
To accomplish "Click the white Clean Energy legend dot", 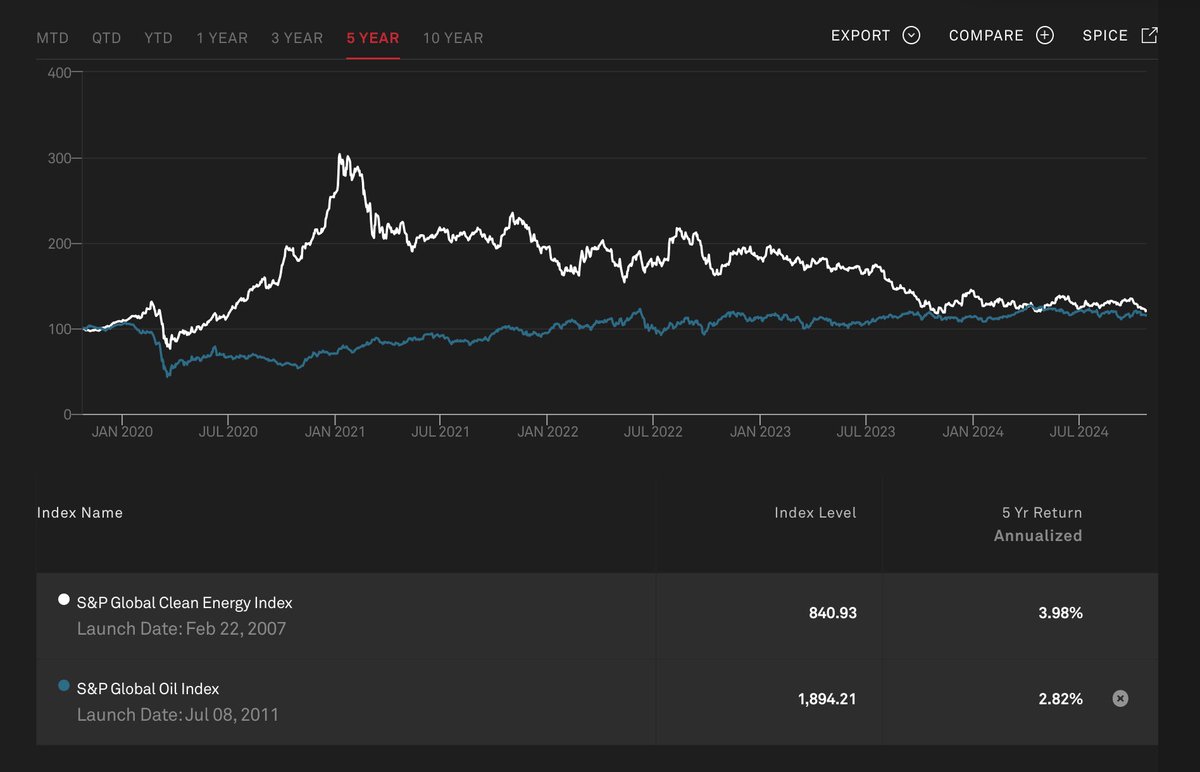I will (64, 600).
